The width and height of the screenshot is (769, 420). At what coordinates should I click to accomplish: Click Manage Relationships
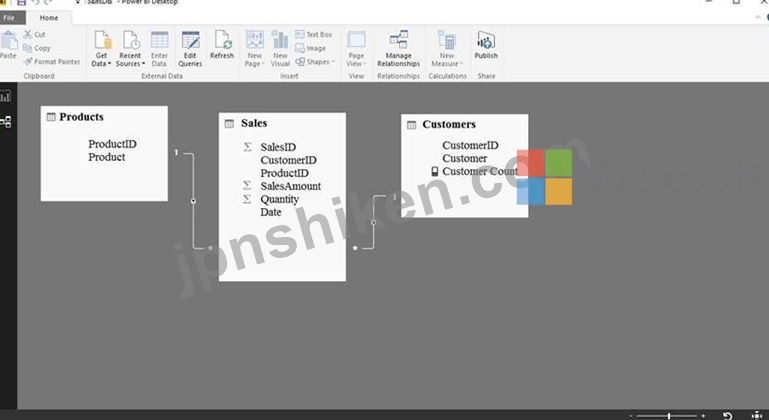pos(399,49)
